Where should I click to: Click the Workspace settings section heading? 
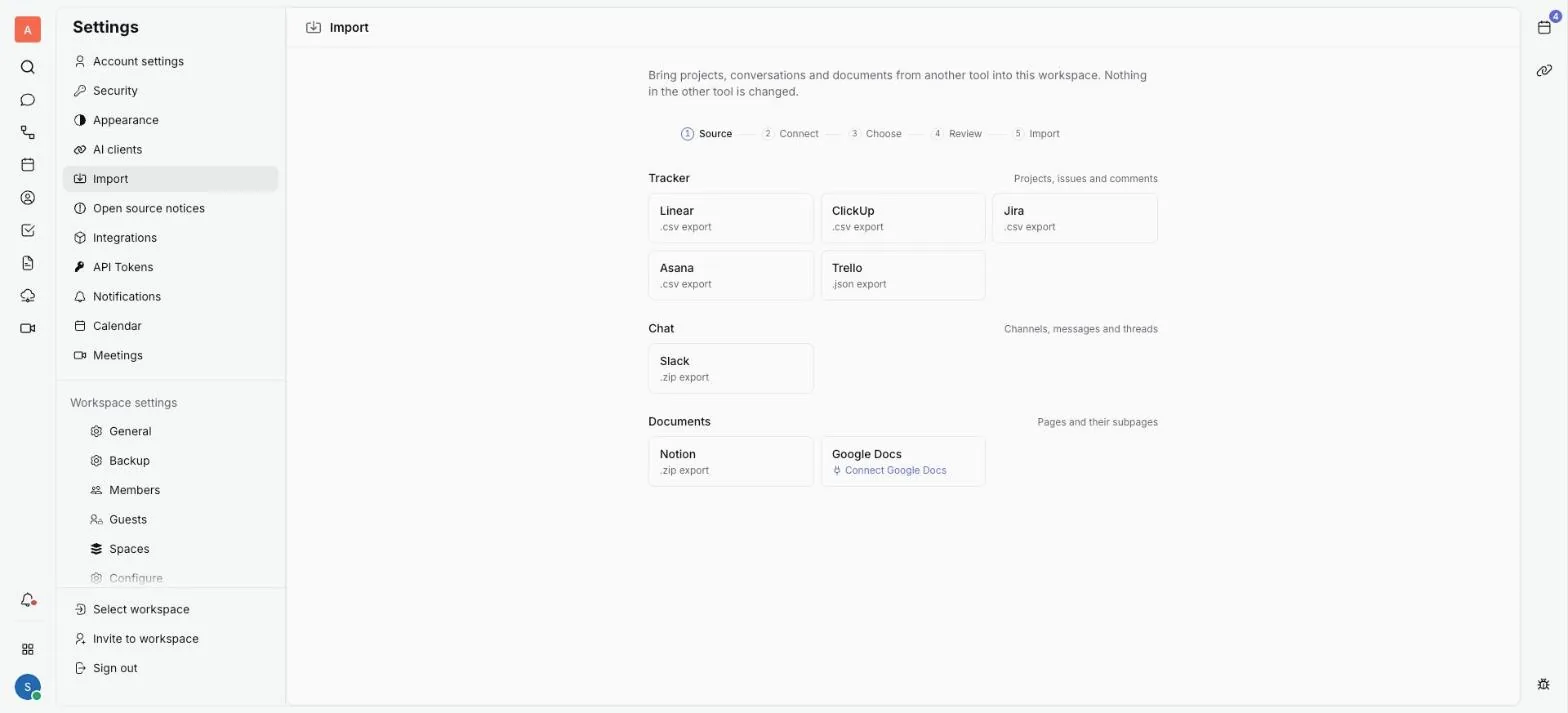coord(123,402)
